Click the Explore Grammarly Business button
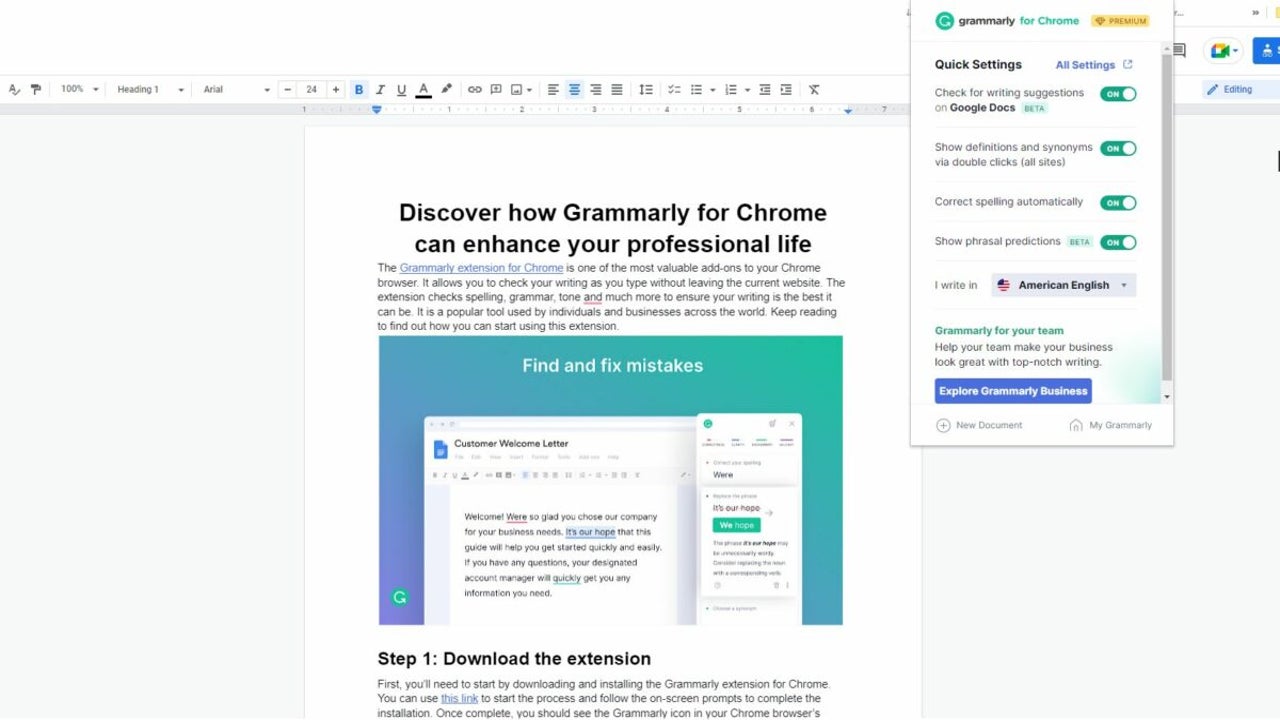Image resolution: width=1280 pixels, height=720 pixels. point(1012,391)
